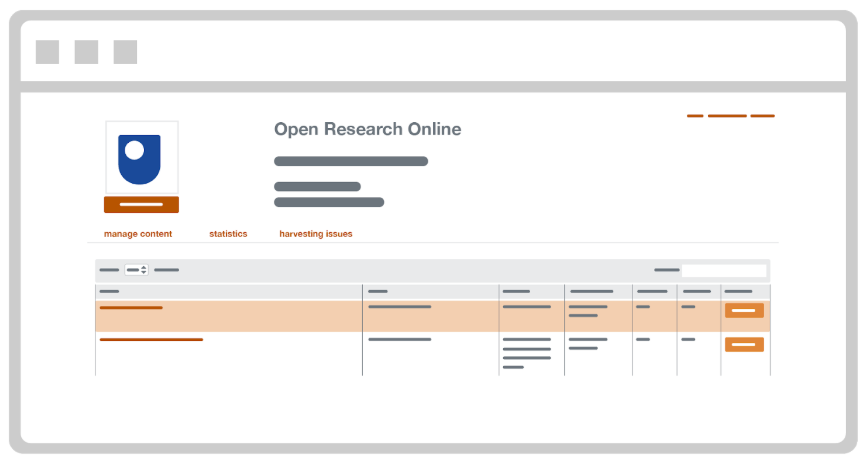Click the first gray square in window title bar
865x460 pixels.
47,52
